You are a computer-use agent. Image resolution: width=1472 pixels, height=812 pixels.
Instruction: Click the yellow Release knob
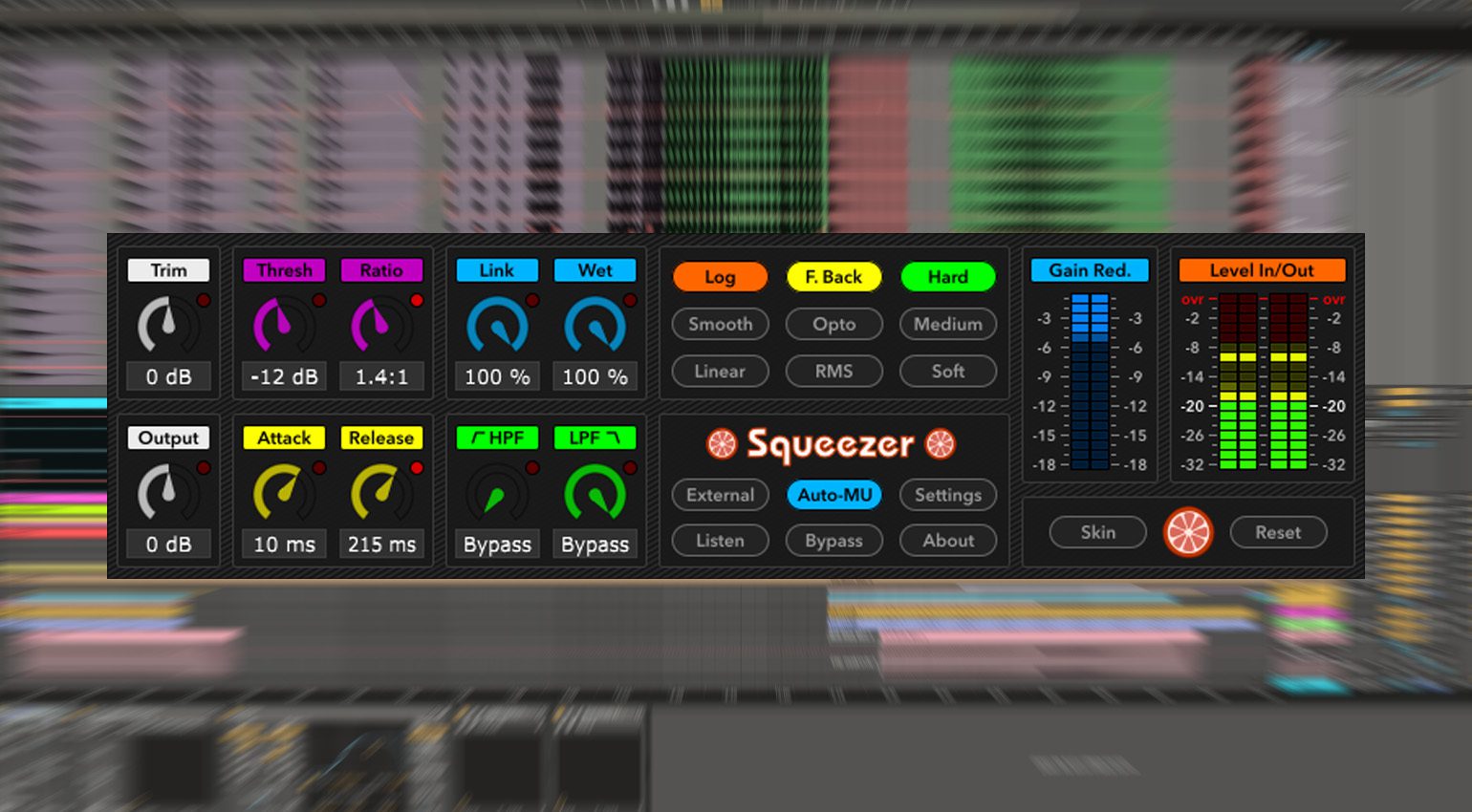(x=381, y=492)
